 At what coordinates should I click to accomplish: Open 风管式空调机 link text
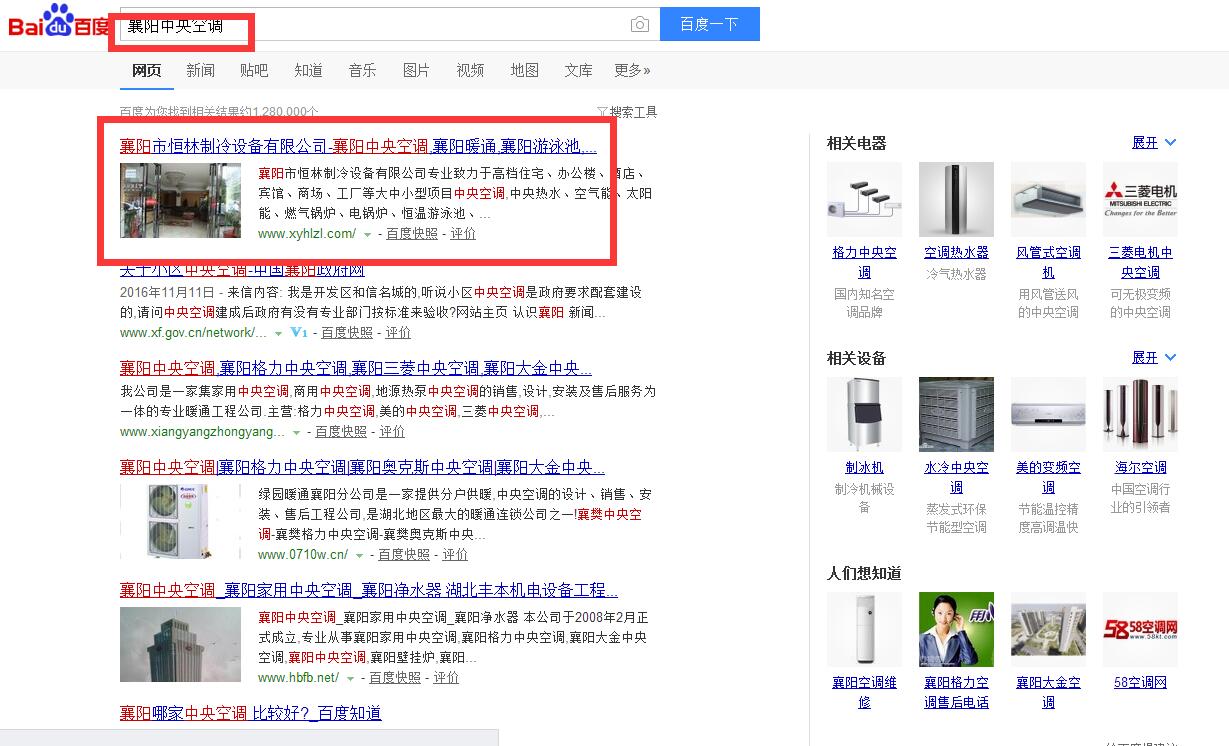click(1048, 263)
